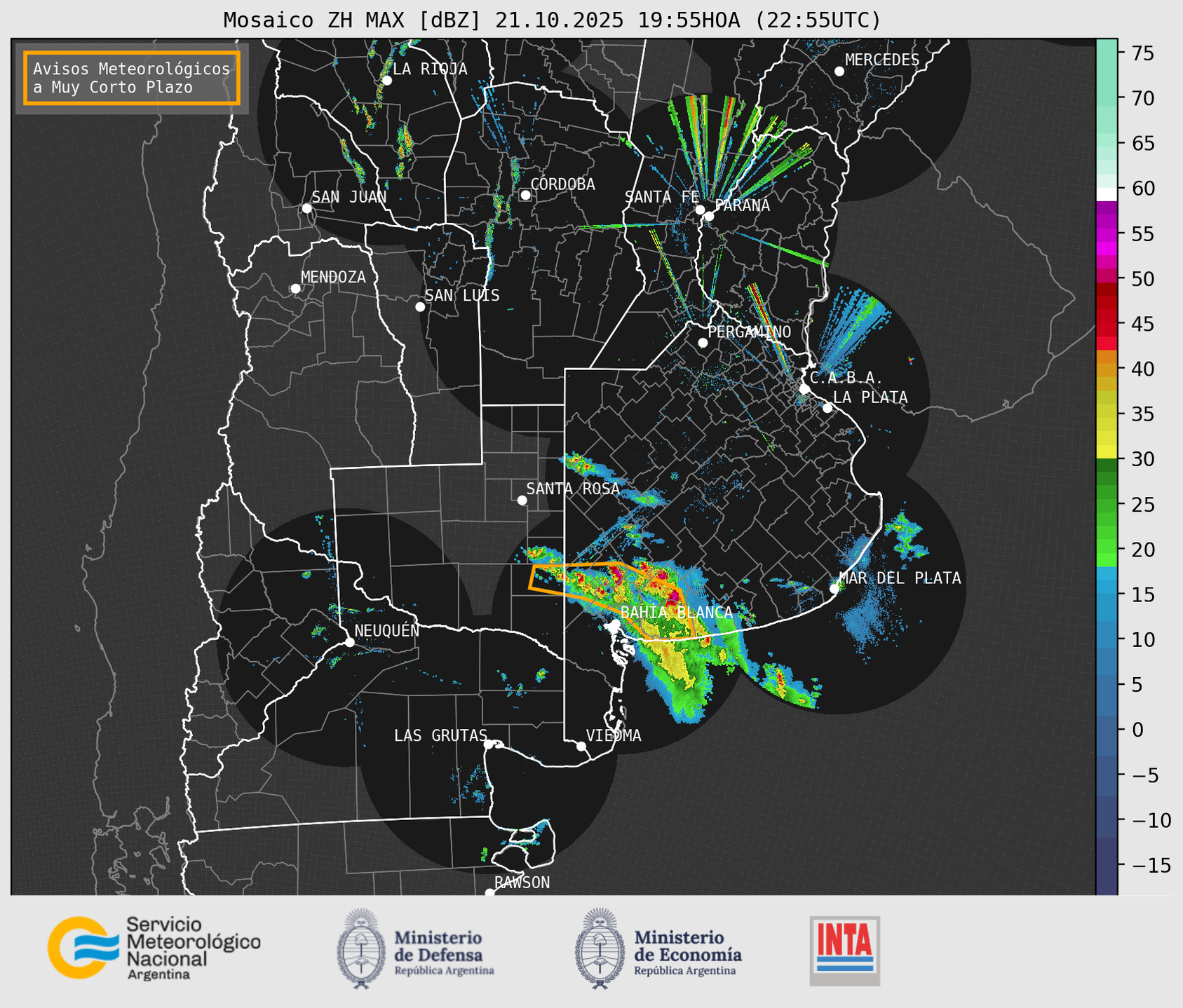This screenshot has height=1008, width=1183.
Task: Click the Ministerio de Defensa crest logo
Action: 361,948
